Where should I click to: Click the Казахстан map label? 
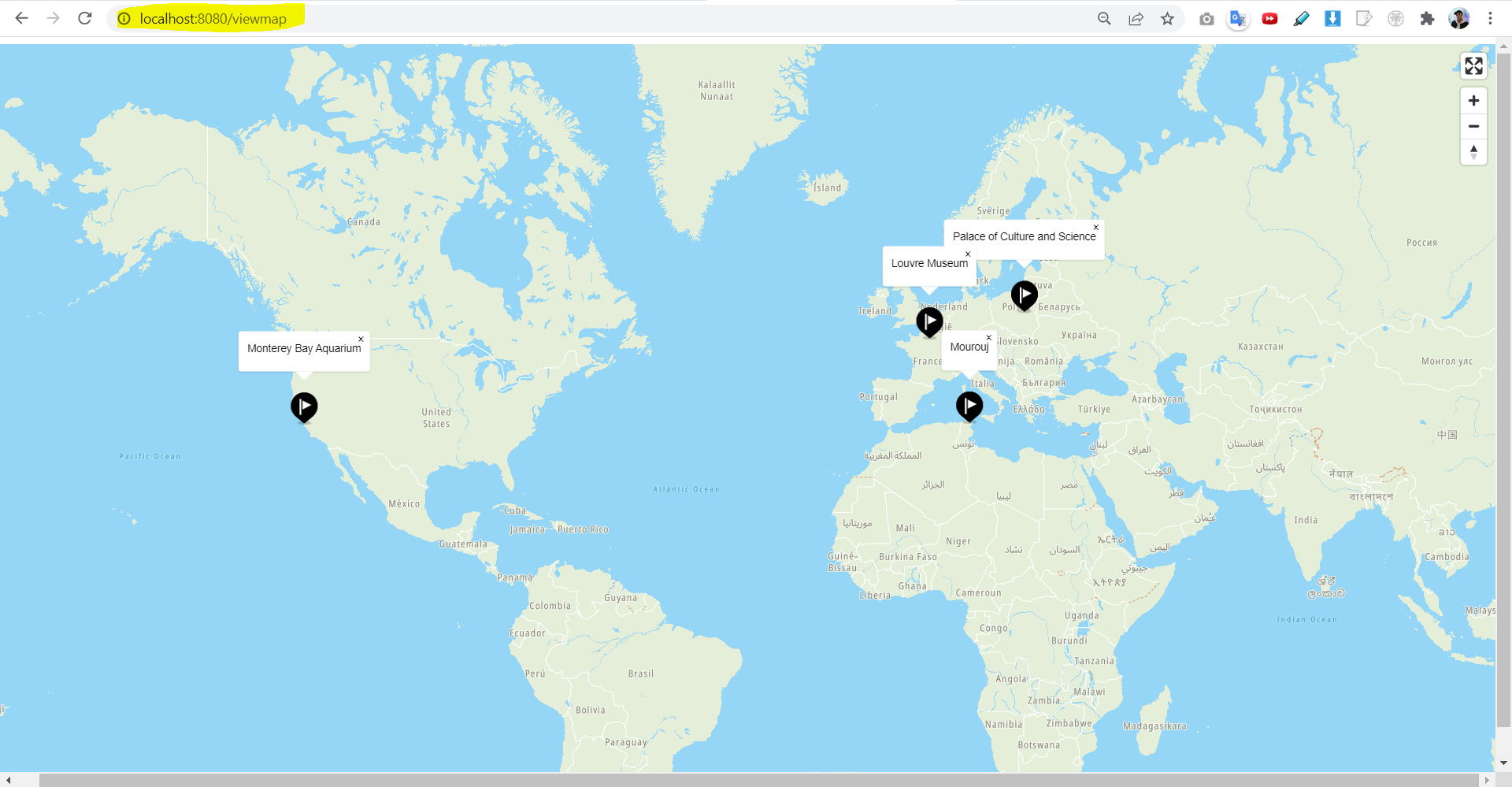click(x=1260, y=347)
